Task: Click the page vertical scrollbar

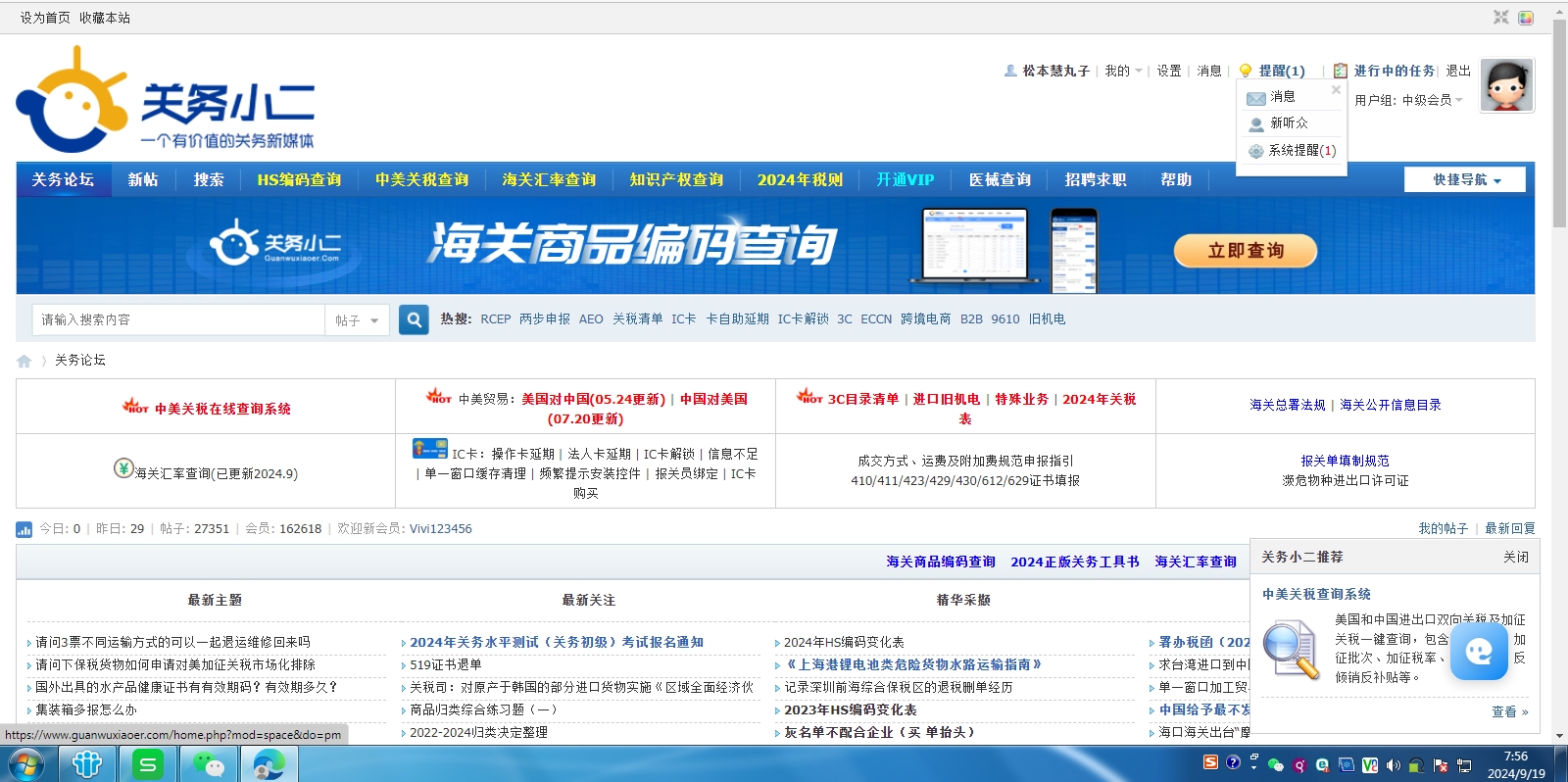Action: 1559,123
